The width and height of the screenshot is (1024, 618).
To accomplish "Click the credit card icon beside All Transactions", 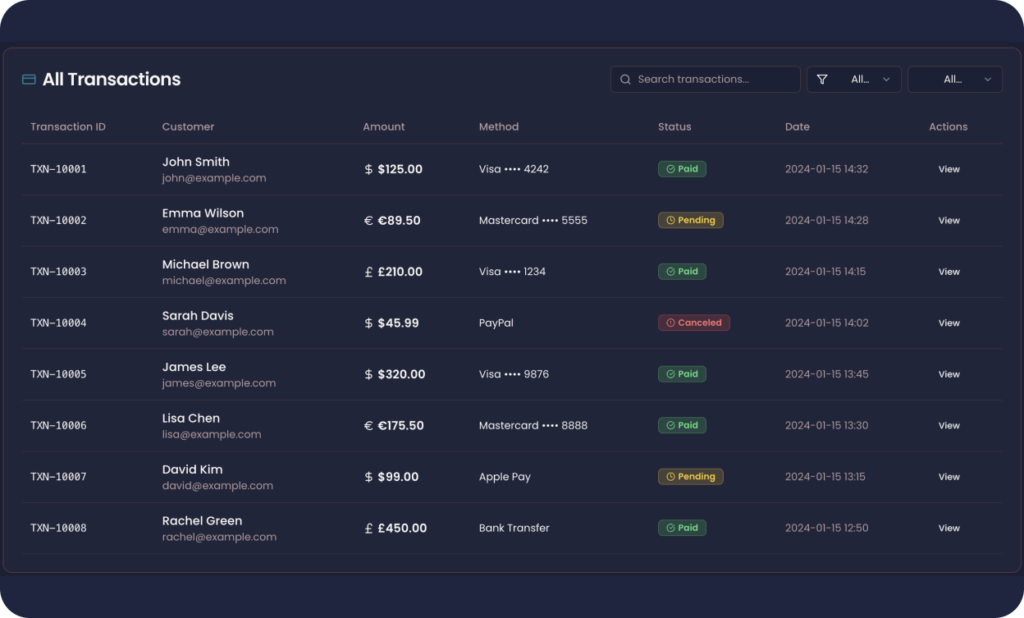I will 29,79.
